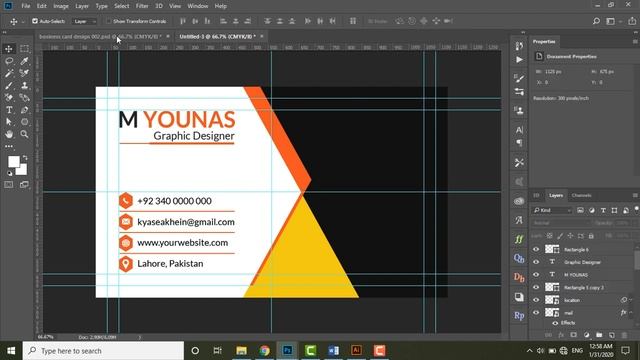Select the Rectangular Marquee tool
This screenshot has width=640, height=360.
(24, 49)
